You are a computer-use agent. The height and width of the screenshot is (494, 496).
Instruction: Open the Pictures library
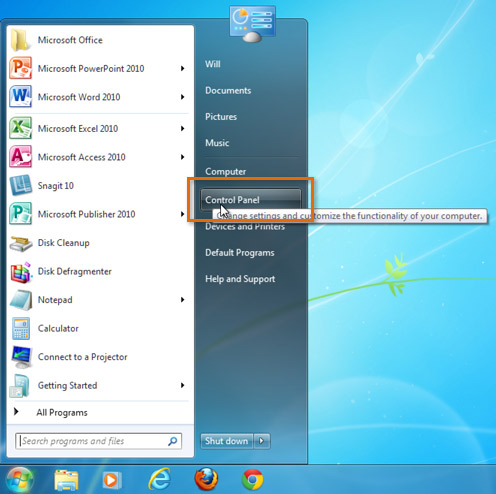click(x=221, y=117)
